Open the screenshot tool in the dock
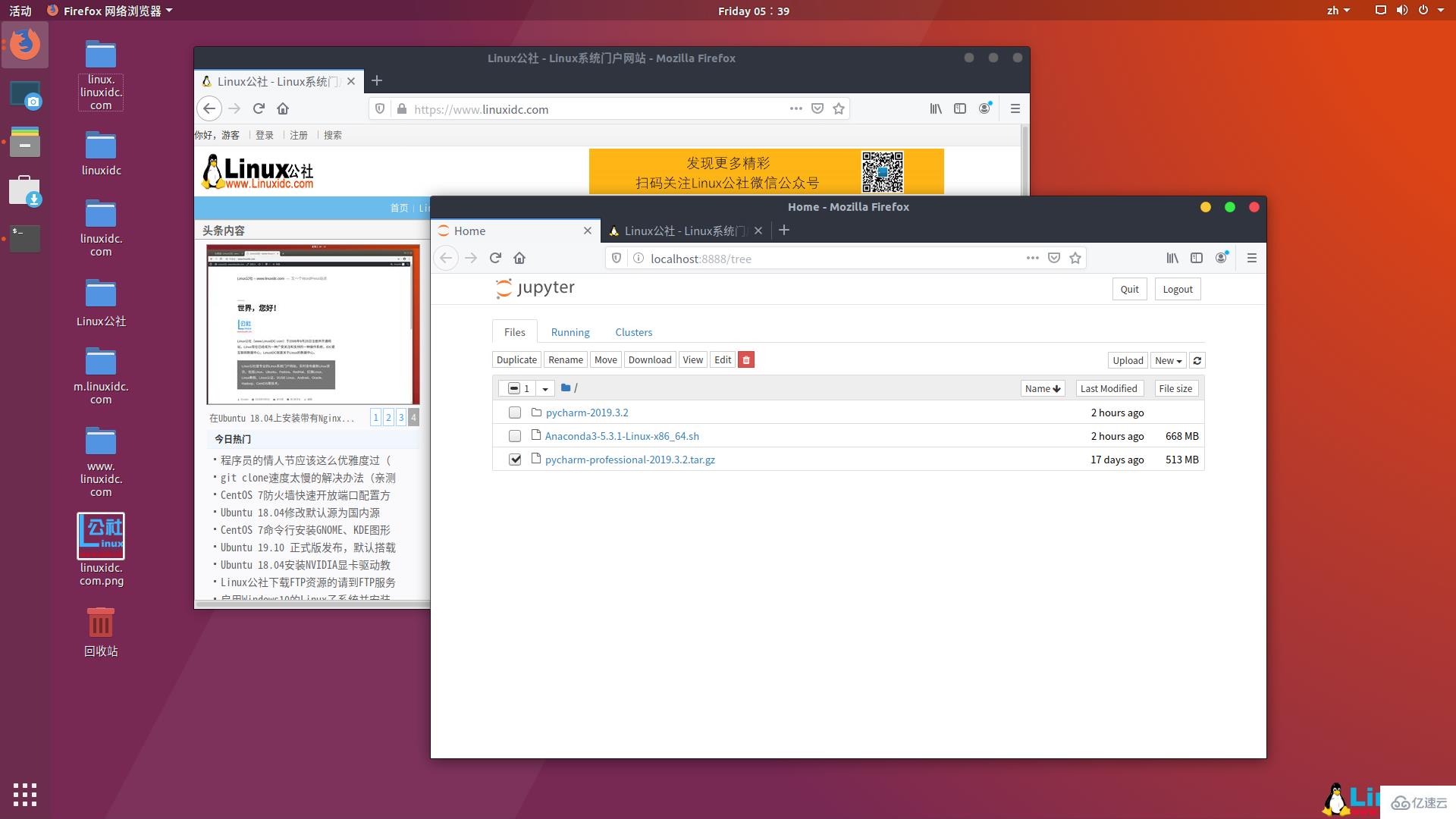 click(25, 95)
